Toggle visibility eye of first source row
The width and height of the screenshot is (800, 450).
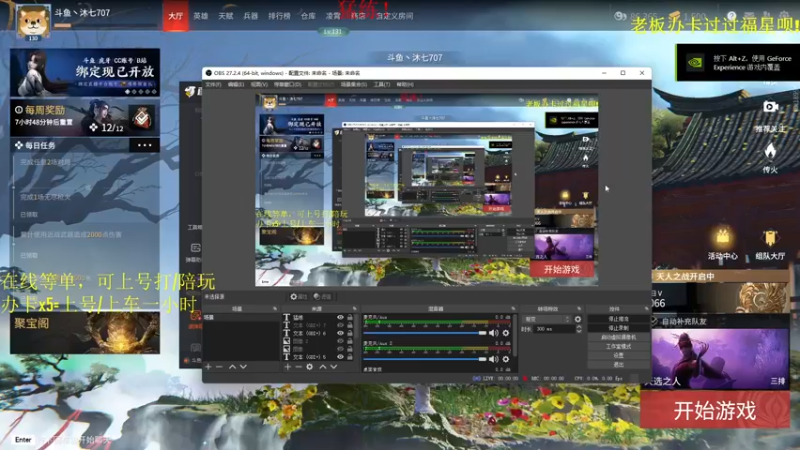click(x=340, y=317)
